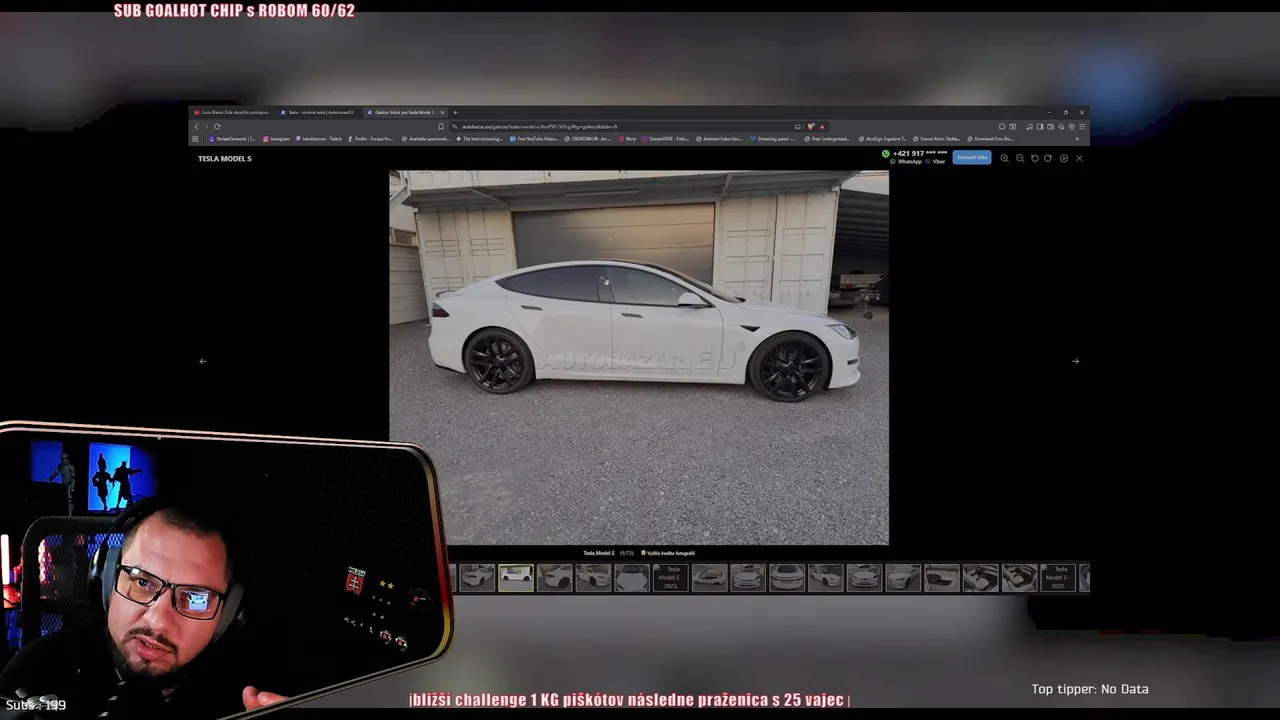Open the Animate Subscribe bookmark
The width and height of the screenshot is (1280, 720).
pos(719,139)
